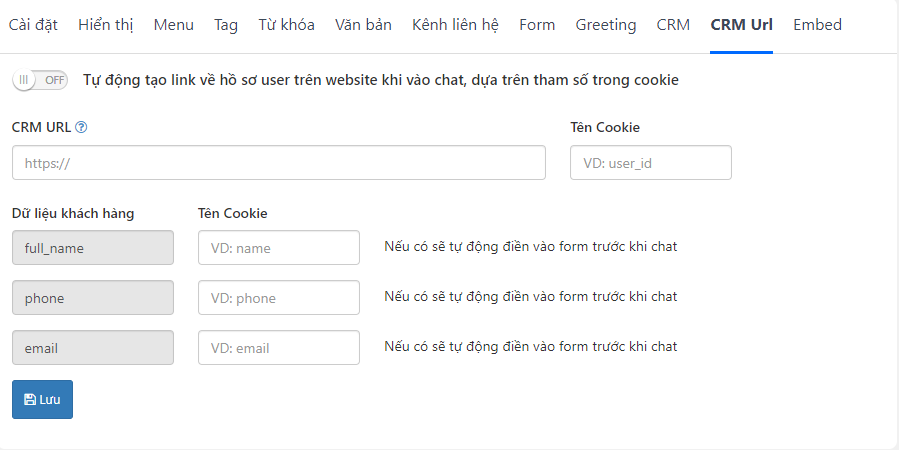Screen dimensions: 899x450
Task: Click the email cookie name input
Action: pyautogui.click(x=279, y=347)
